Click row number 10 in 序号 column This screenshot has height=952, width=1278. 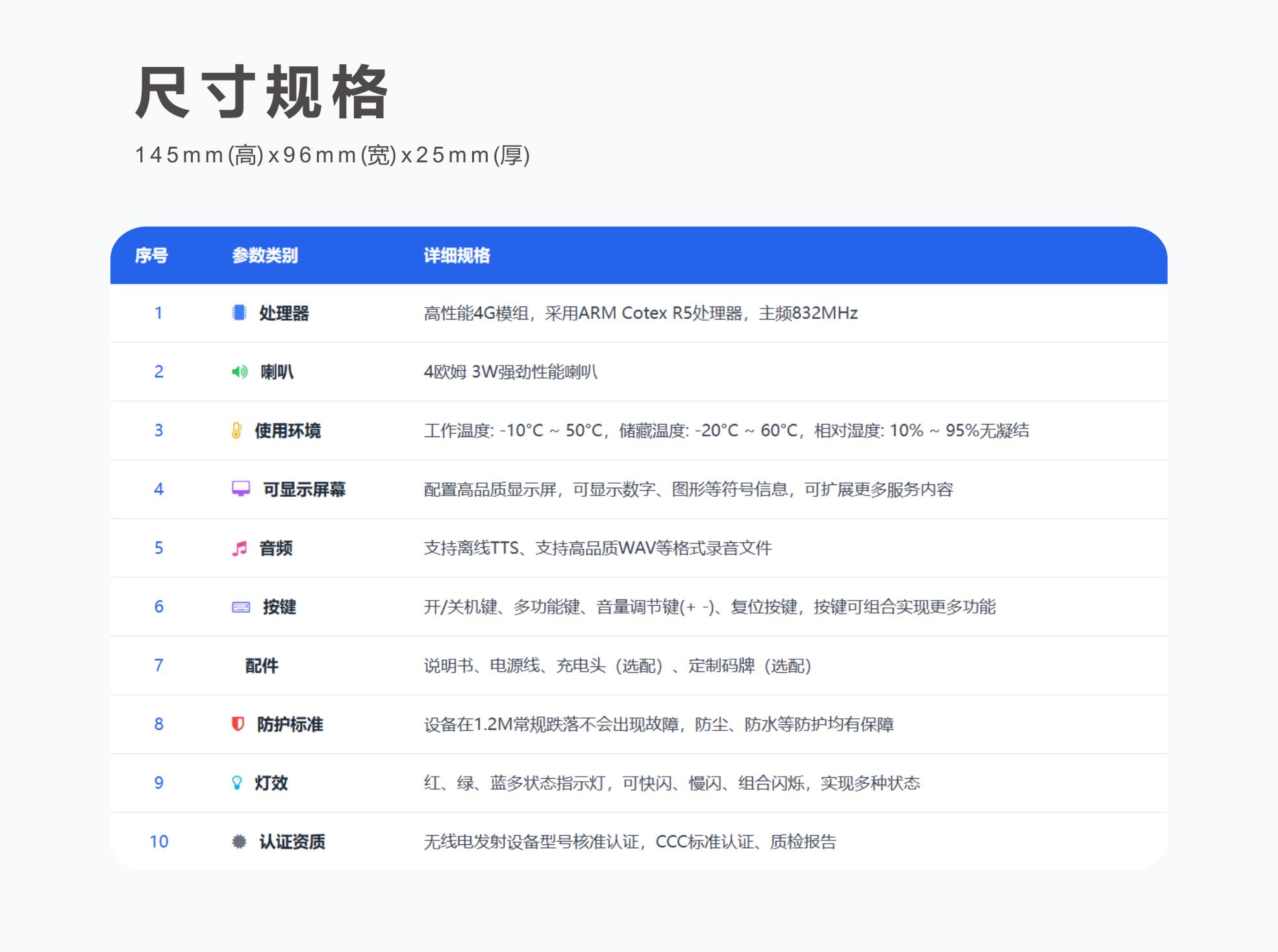(x=158, y=842)
